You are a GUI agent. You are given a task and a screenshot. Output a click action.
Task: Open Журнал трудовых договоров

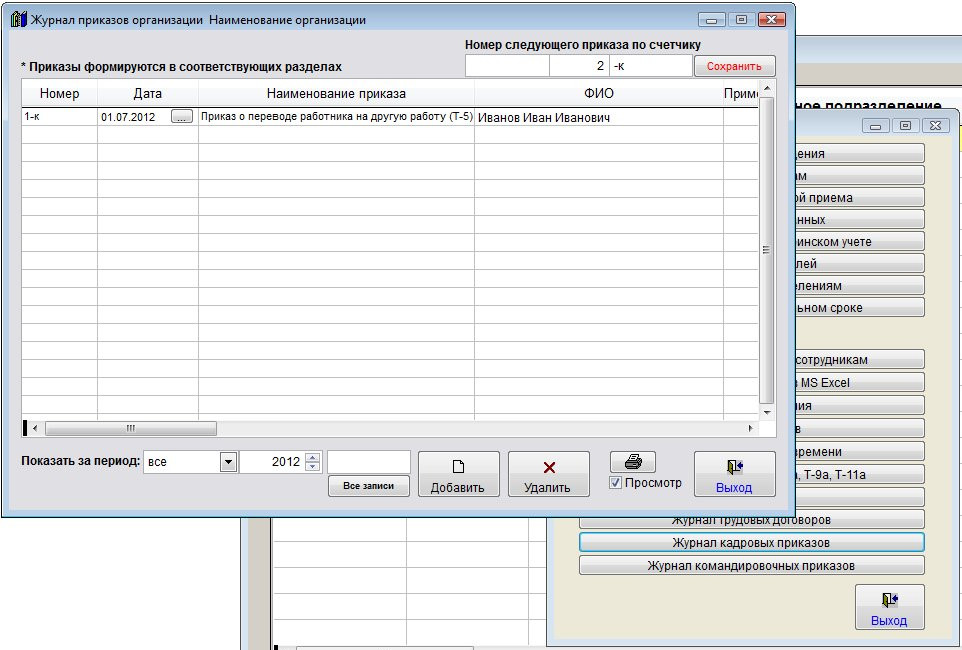(x=751, y=520)
